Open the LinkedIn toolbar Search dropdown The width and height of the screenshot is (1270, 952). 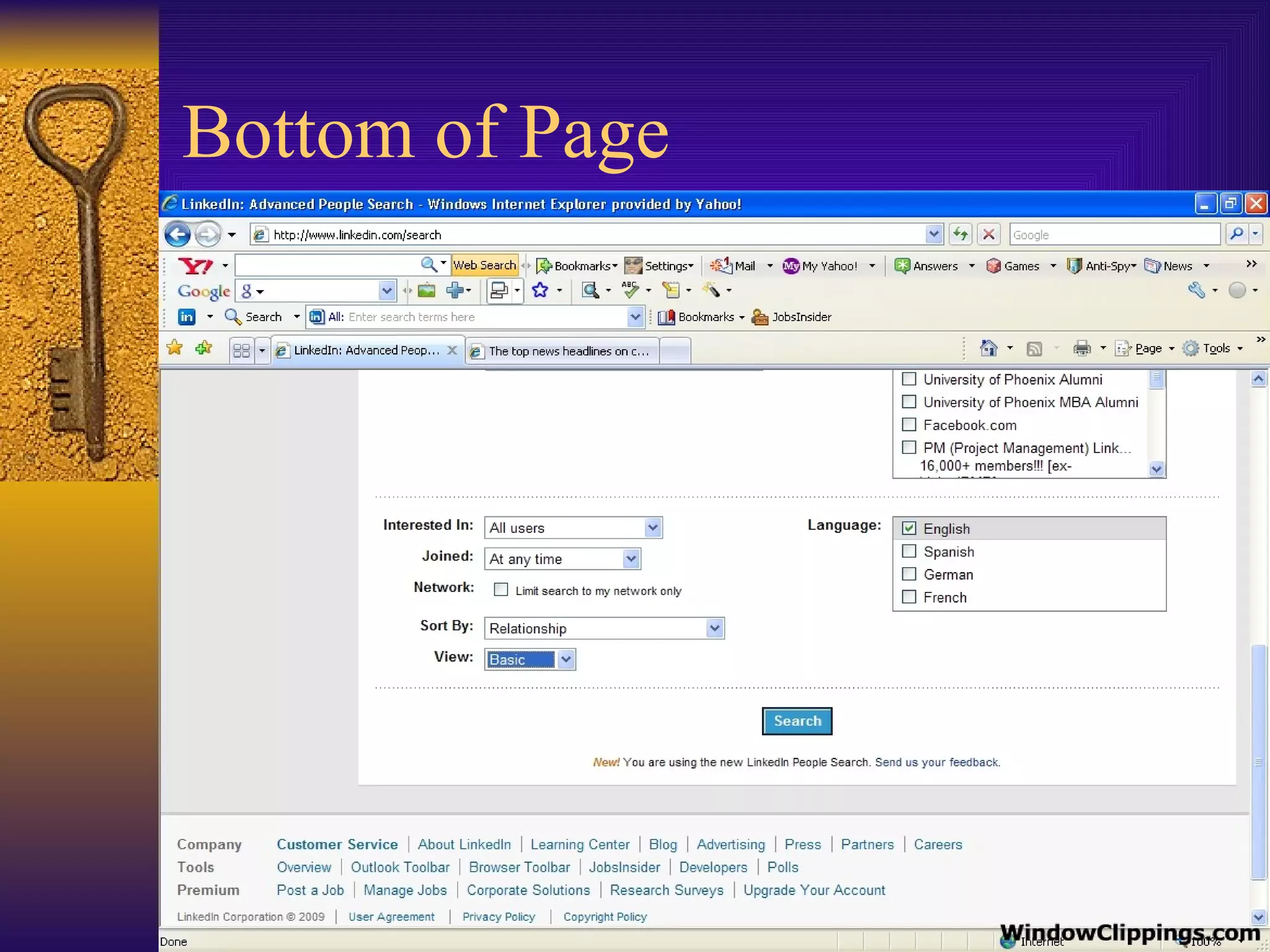click(296, 317)
